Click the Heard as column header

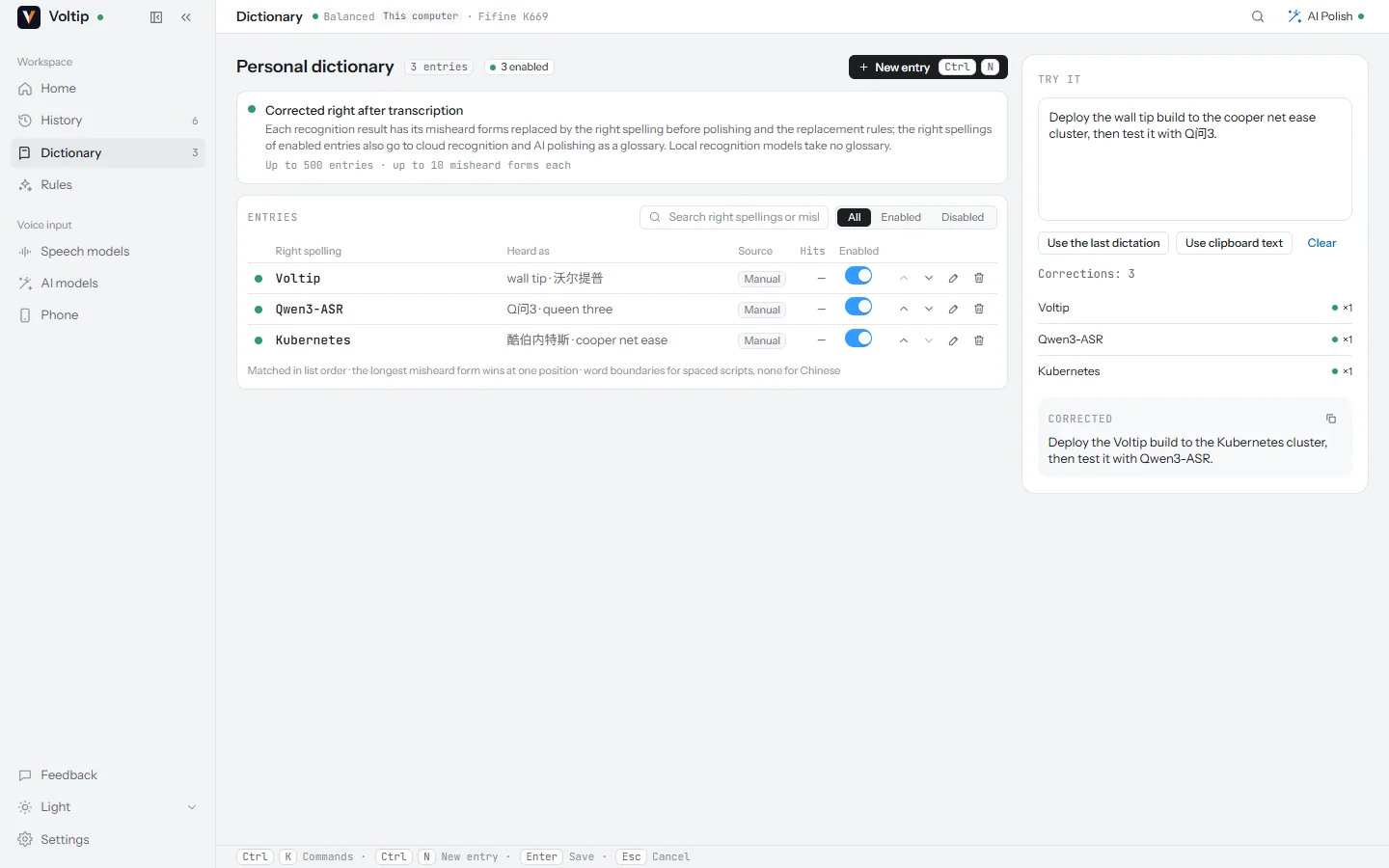[529, 252]
